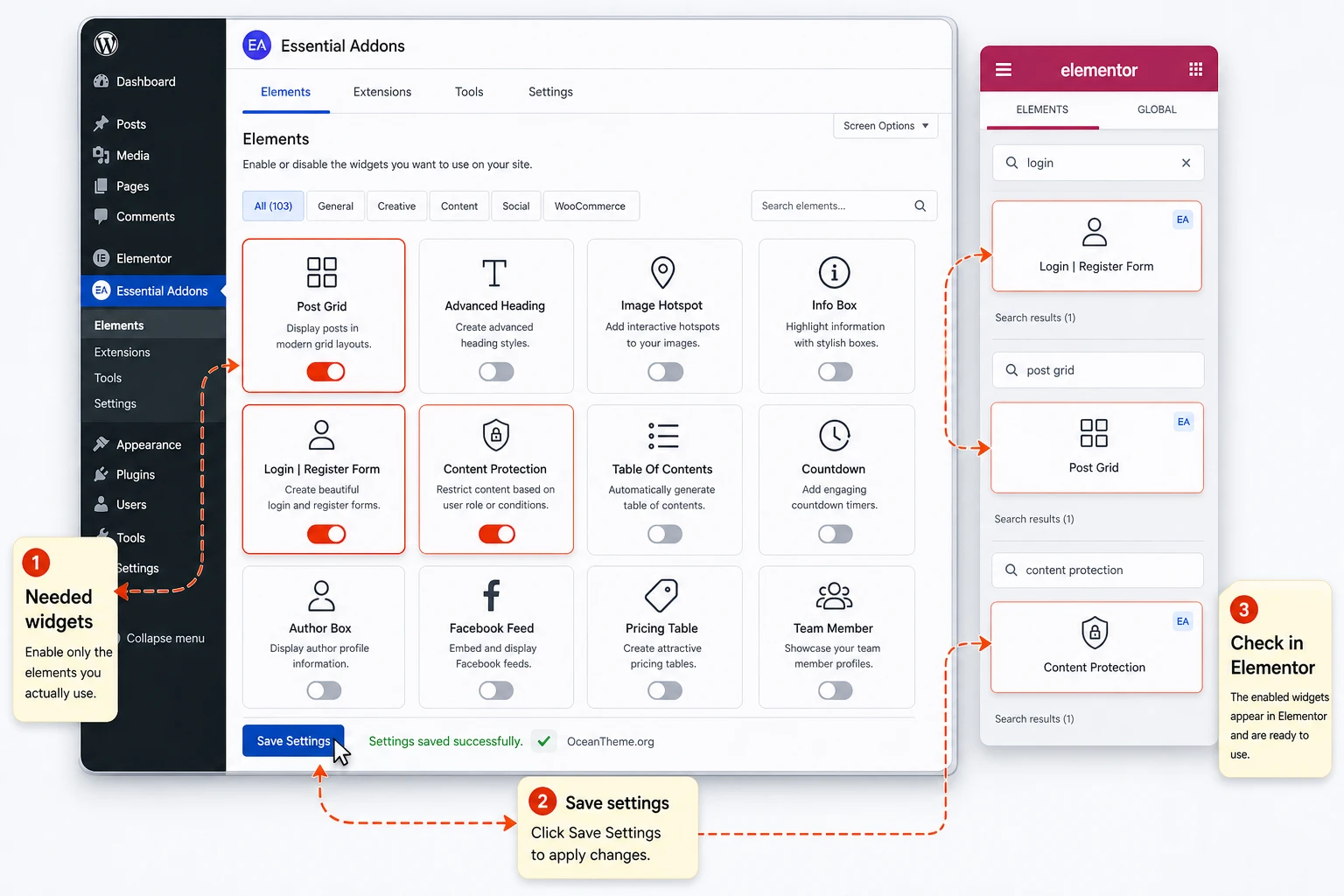1344x896 pixels.
Task: Click the Search elements input field
Action: point(843,206)
